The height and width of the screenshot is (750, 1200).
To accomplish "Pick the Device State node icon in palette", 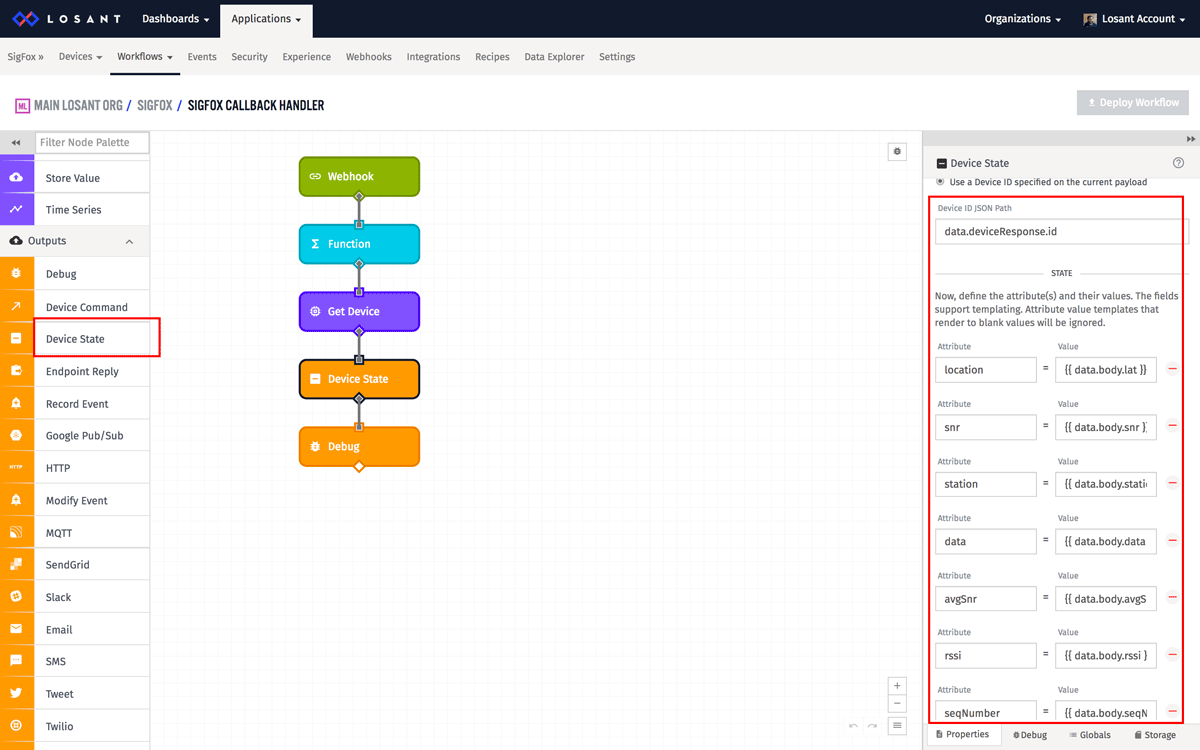I will [x=16, y=339].
